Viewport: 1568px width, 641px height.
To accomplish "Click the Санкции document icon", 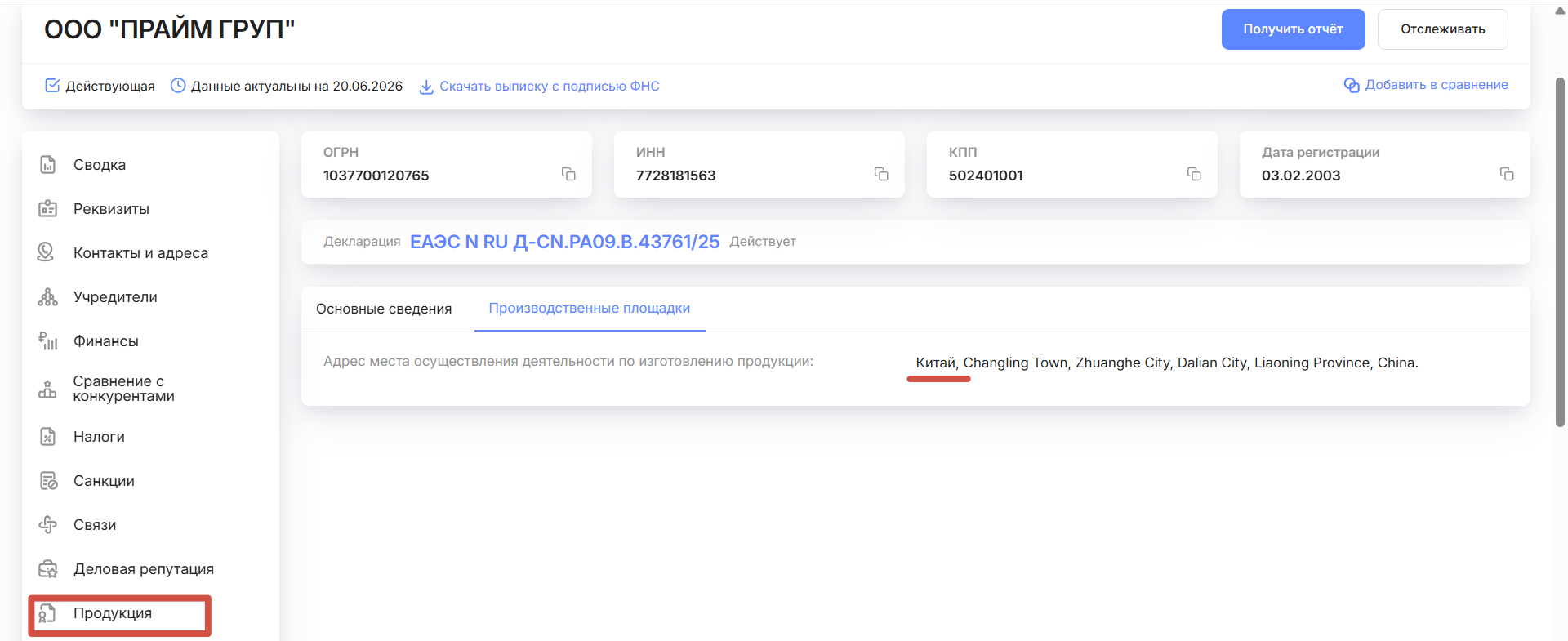I will click(x=48, y=481).
